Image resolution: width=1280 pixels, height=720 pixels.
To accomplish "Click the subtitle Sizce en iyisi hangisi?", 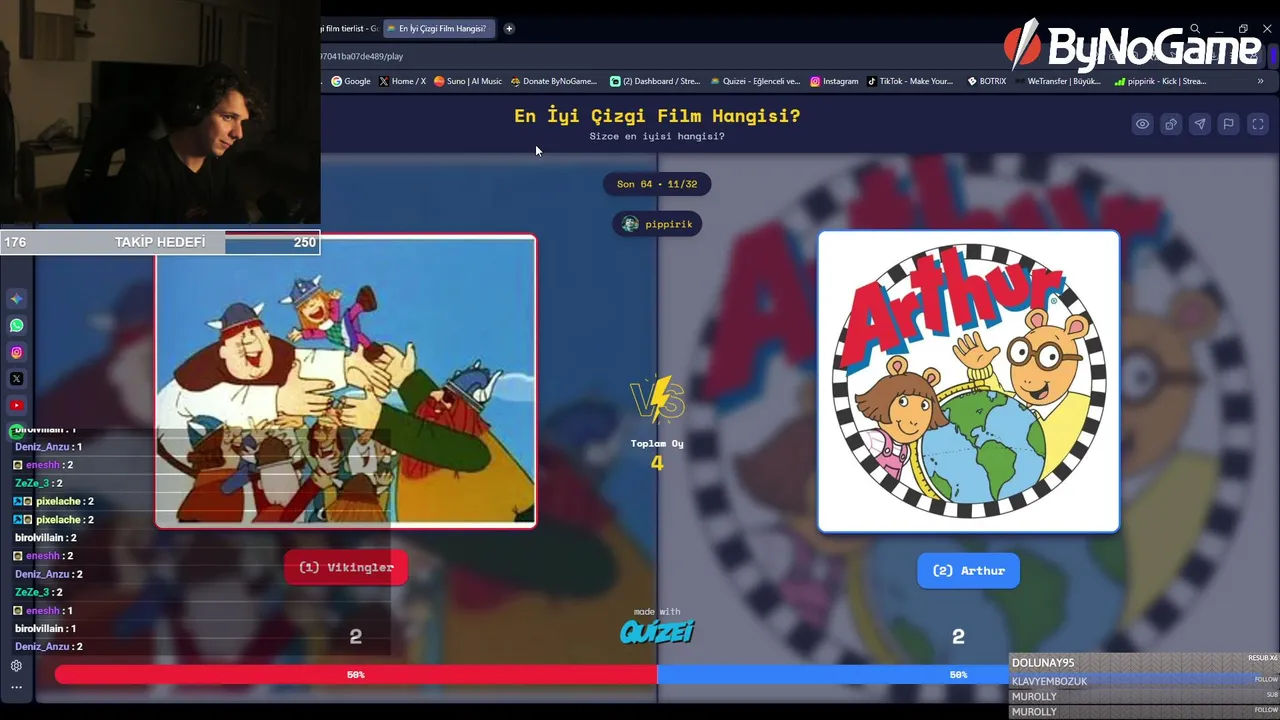I will click(657, 136).
